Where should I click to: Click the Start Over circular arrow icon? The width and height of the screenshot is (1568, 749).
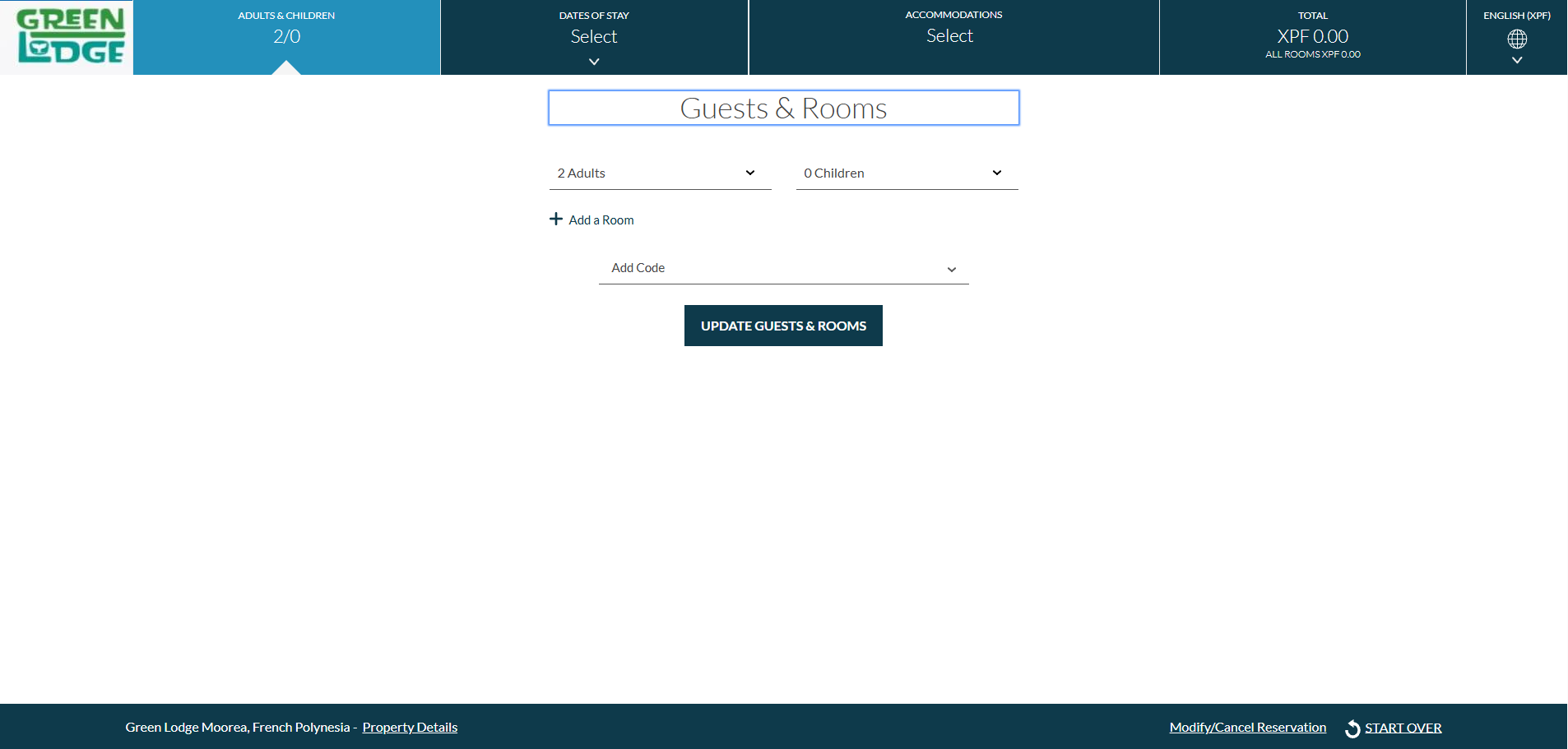point(1352,728)
